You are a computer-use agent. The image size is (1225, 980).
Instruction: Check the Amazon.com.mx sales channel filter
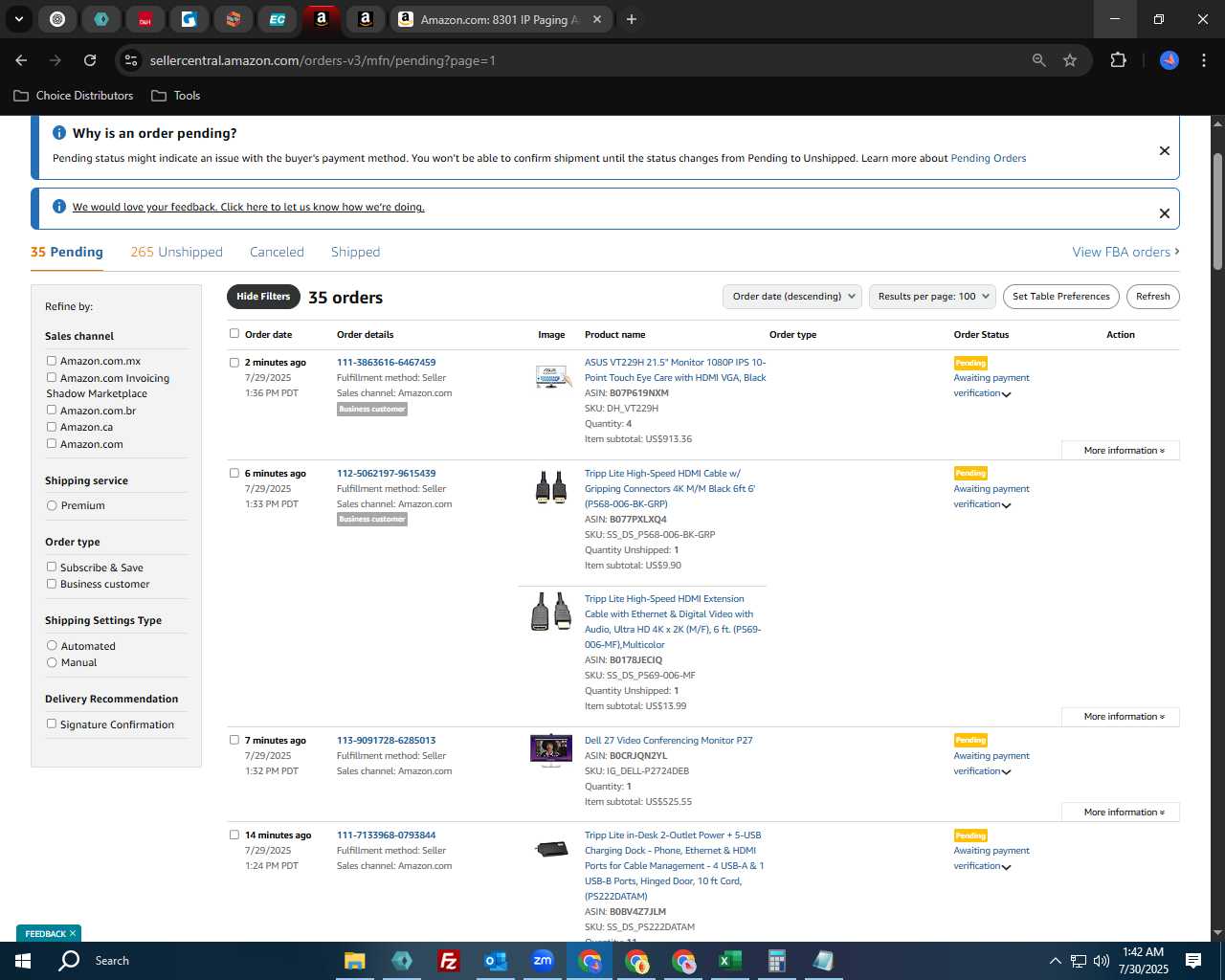click(x=52, y=361)
